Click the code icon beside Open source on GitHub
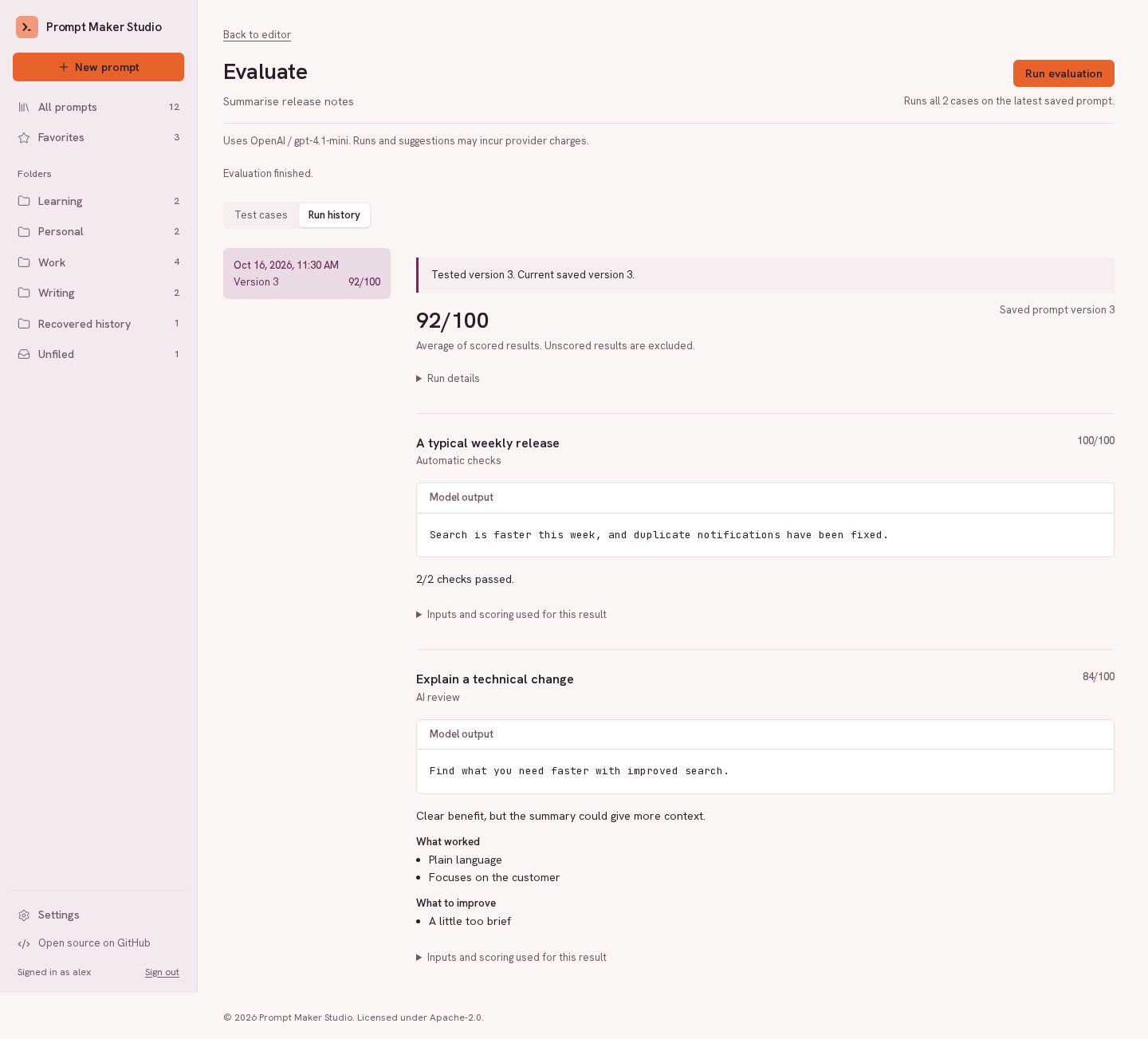The image size is (1148, 1039). 24,943
